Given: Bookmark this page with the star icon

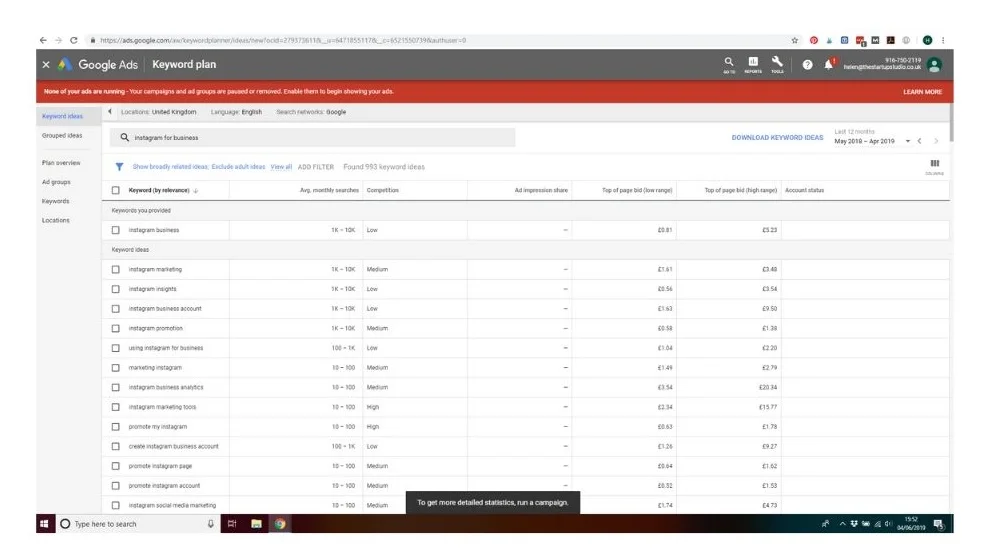Looking at the screenshot, I should click(794, 40).
